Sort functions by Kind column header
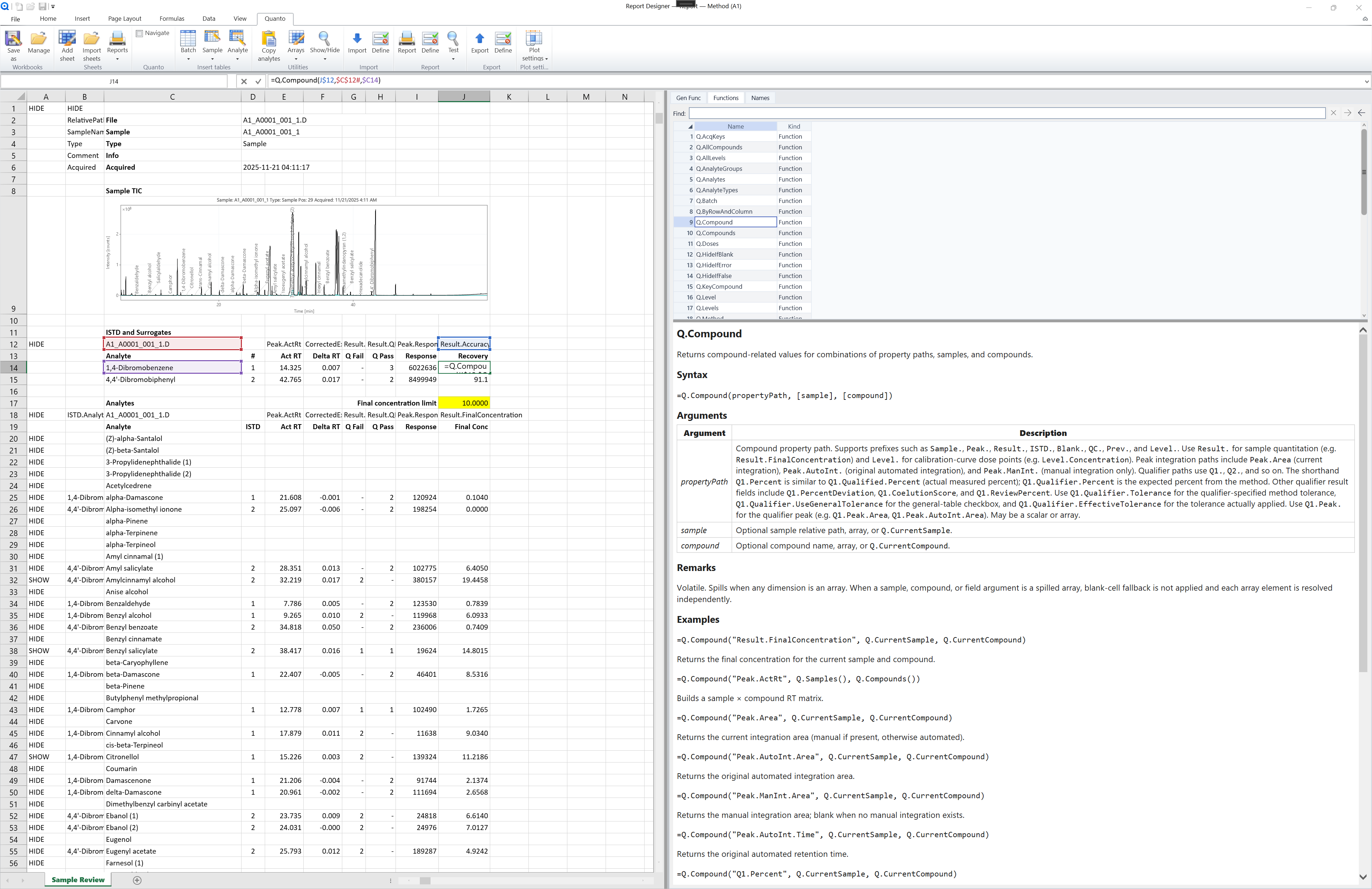The image size is (1372, 889). (794, 126)
